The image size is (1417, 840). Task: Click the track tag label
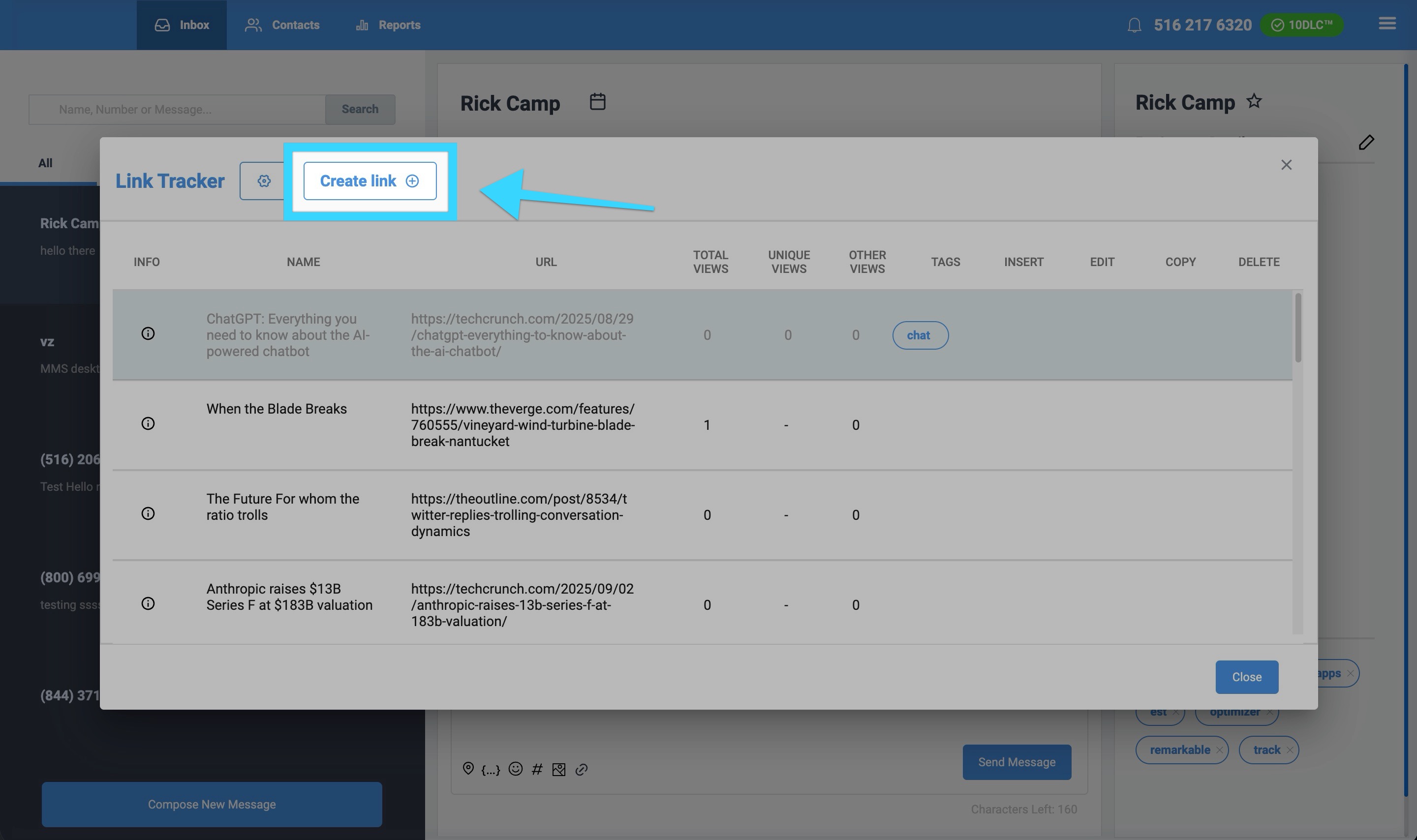pos(1266,750)
